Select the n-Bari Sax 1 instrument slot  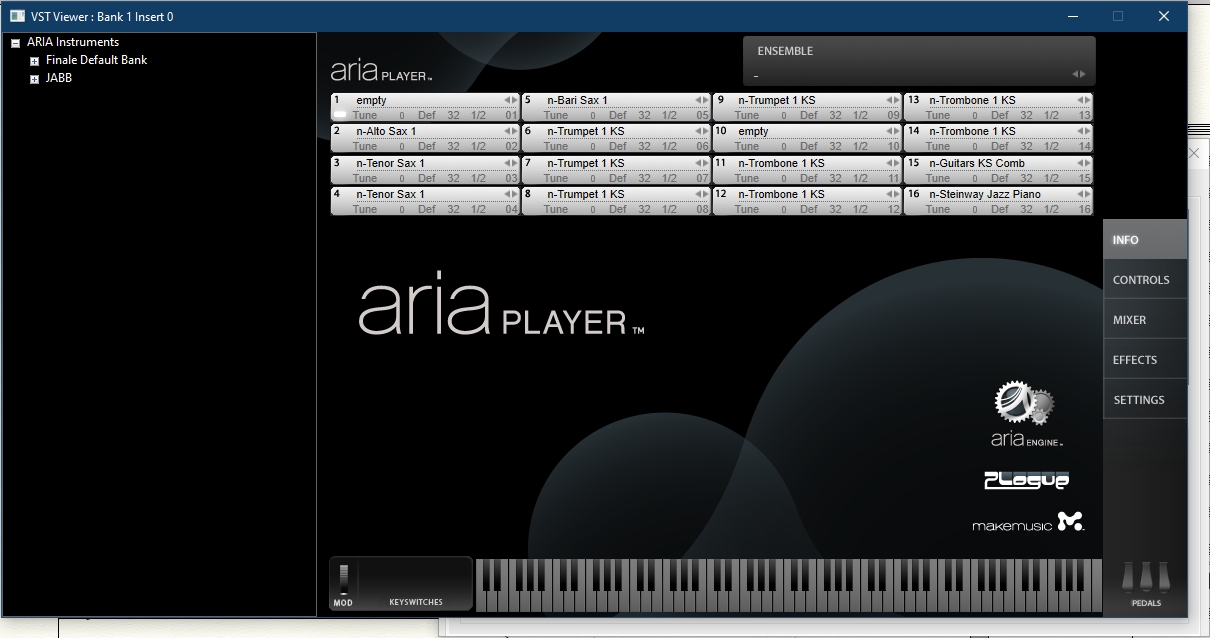coord(577,100)
